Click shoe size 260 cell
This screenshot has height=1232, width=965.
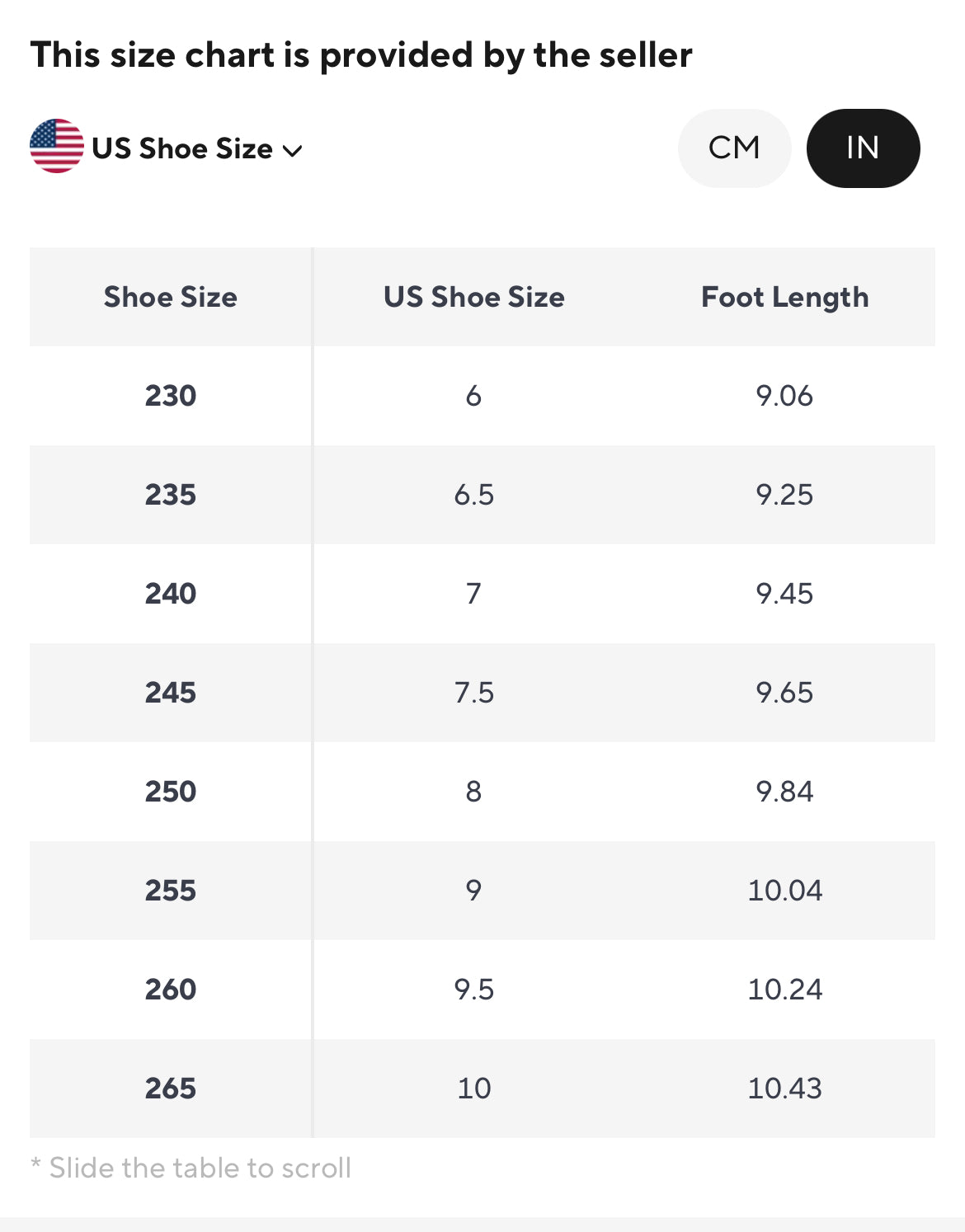point(171,990)
